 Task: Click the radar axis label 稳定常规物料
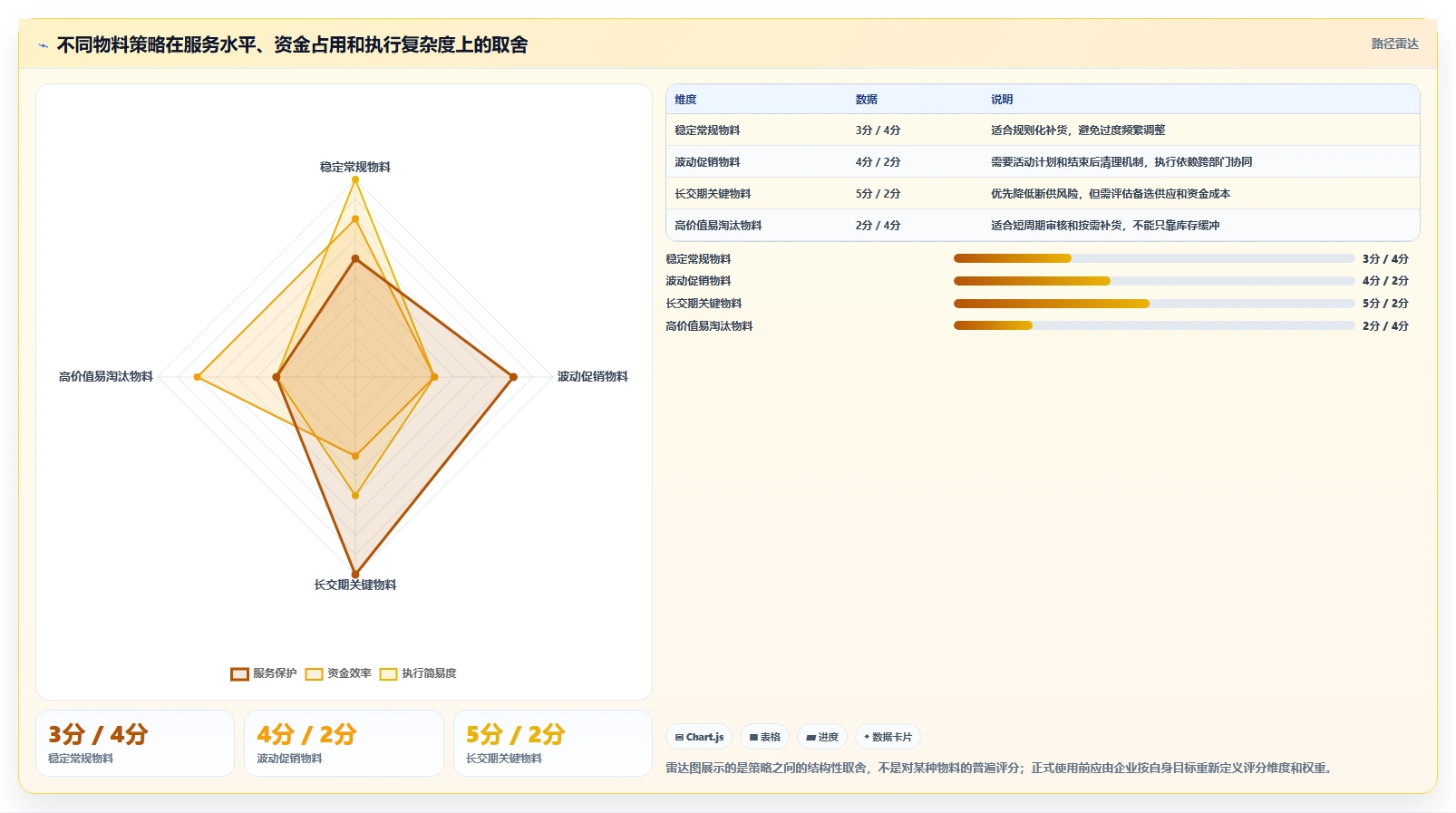point(355,167)
